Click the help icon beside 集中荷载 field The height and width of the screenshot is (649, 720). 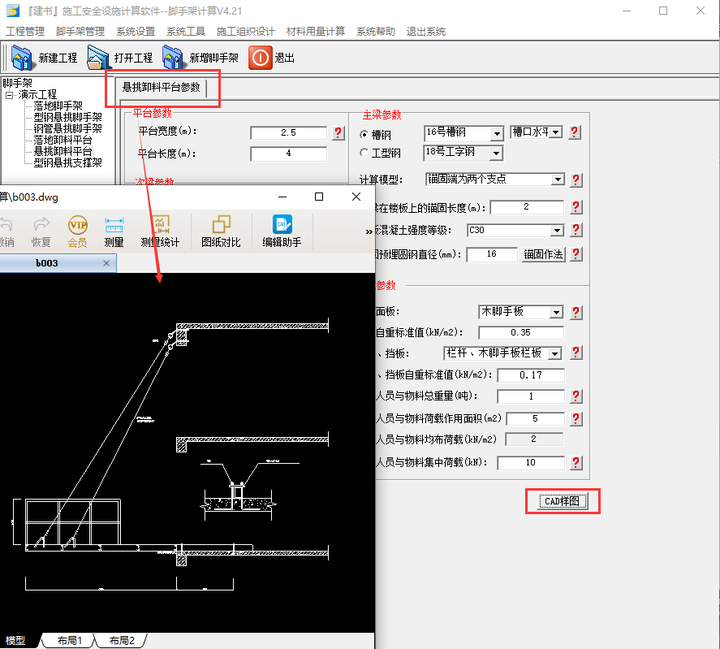coord(576,463)
